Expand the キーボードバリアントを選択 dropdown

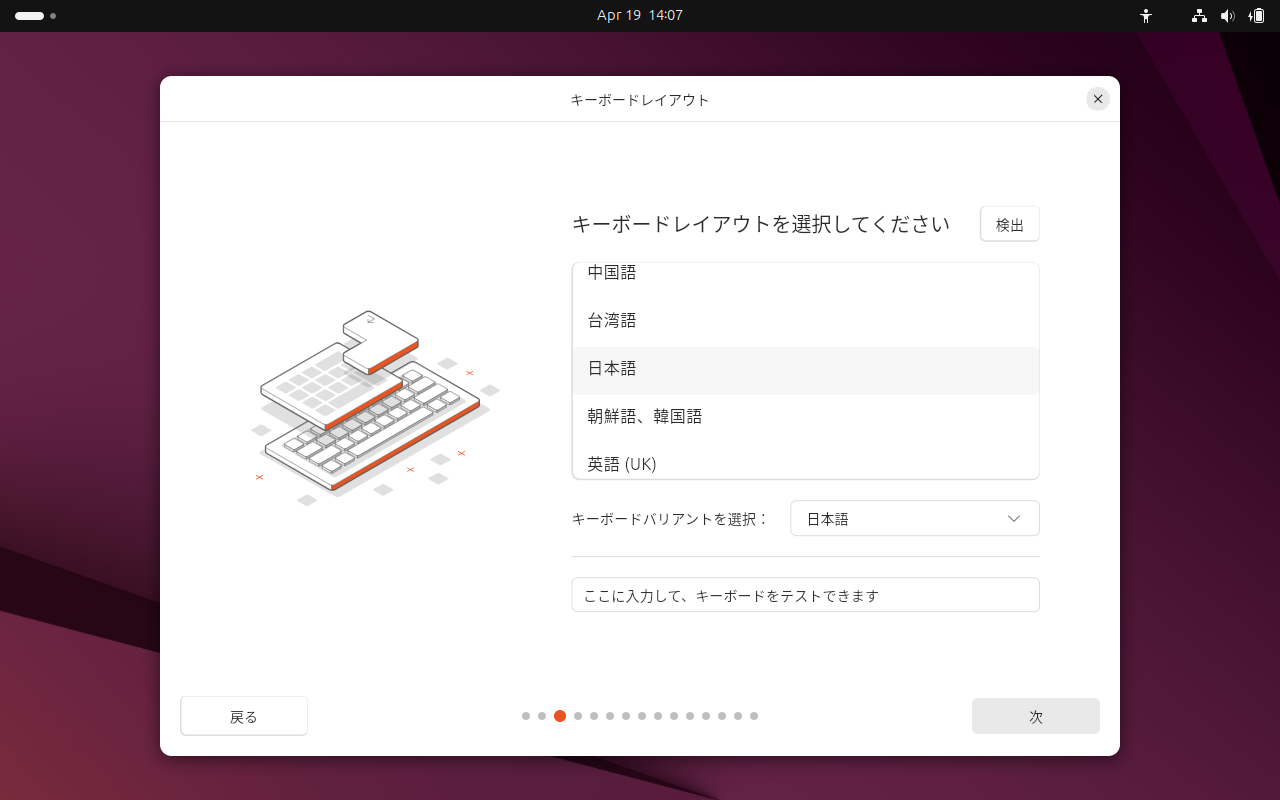(915, 519)
